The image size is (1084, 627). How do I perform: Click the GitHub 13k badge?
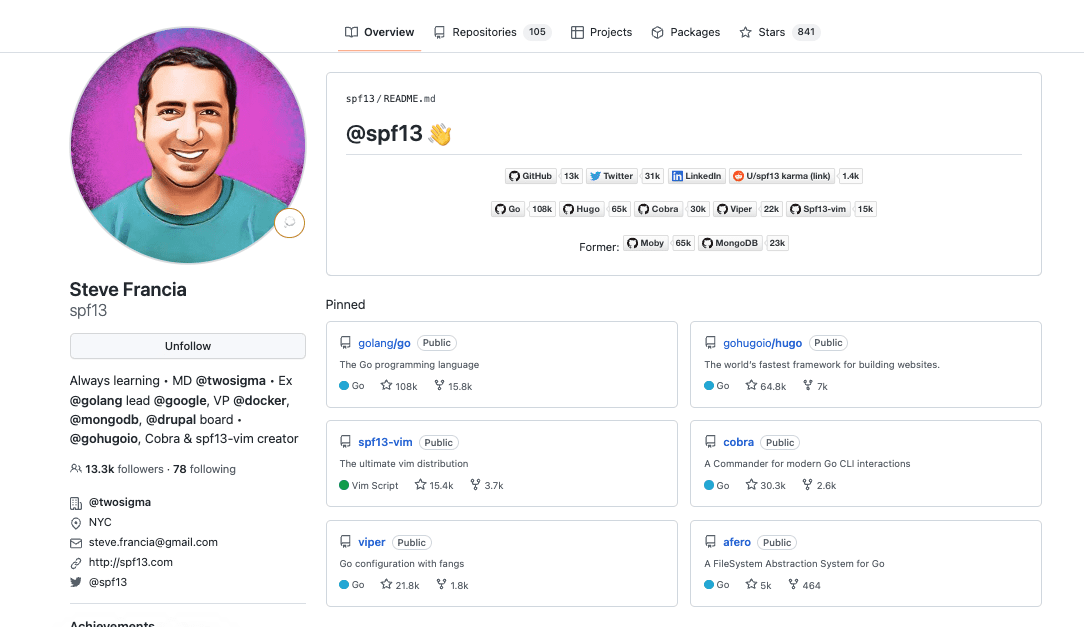click(x=544, y=176)
